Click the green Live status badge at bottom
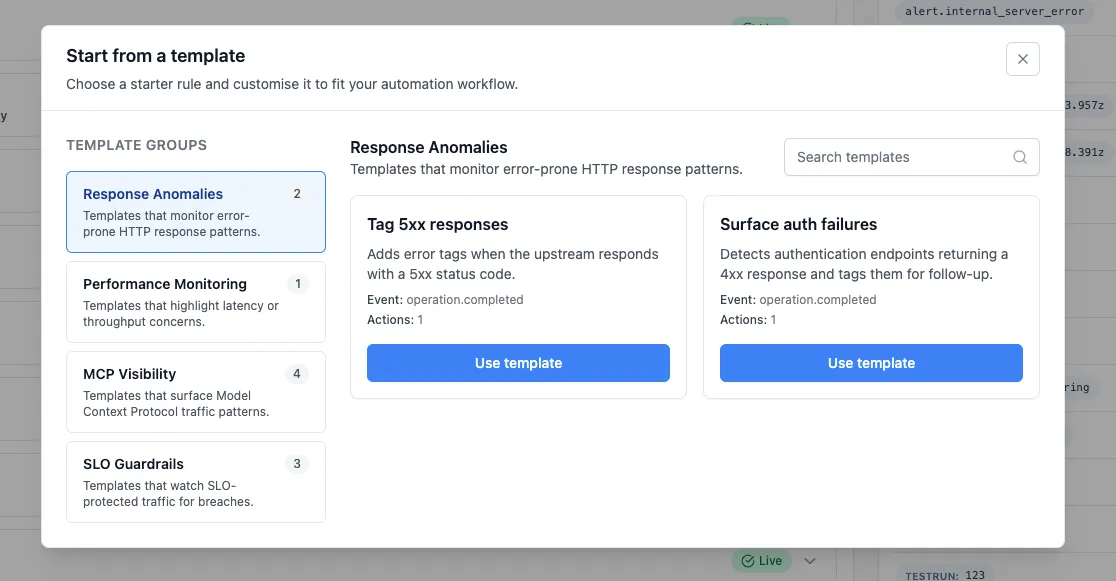Image resolution: width=1116 pixels, height=581 pixels. coord(760,561)
